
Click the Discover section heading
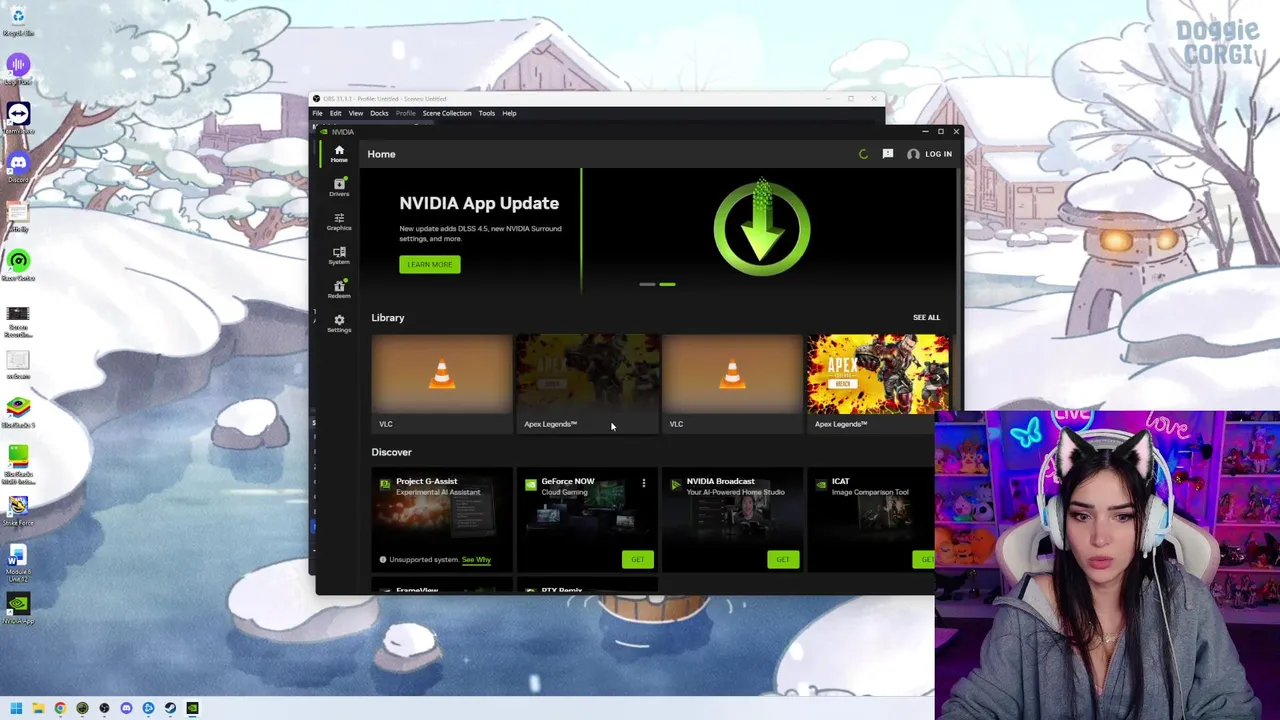click(391, 452)
